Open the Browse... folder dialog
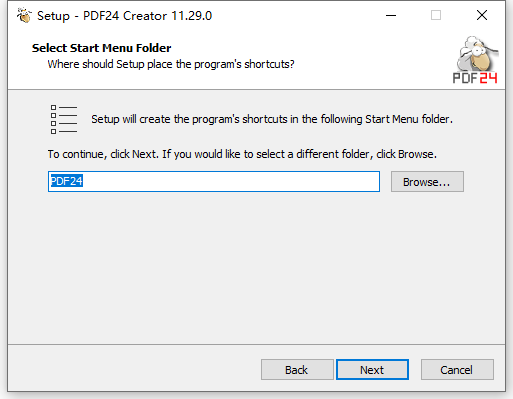Image resolution: width=513 pixels, height=399 pixels. (x=427, y=182)
